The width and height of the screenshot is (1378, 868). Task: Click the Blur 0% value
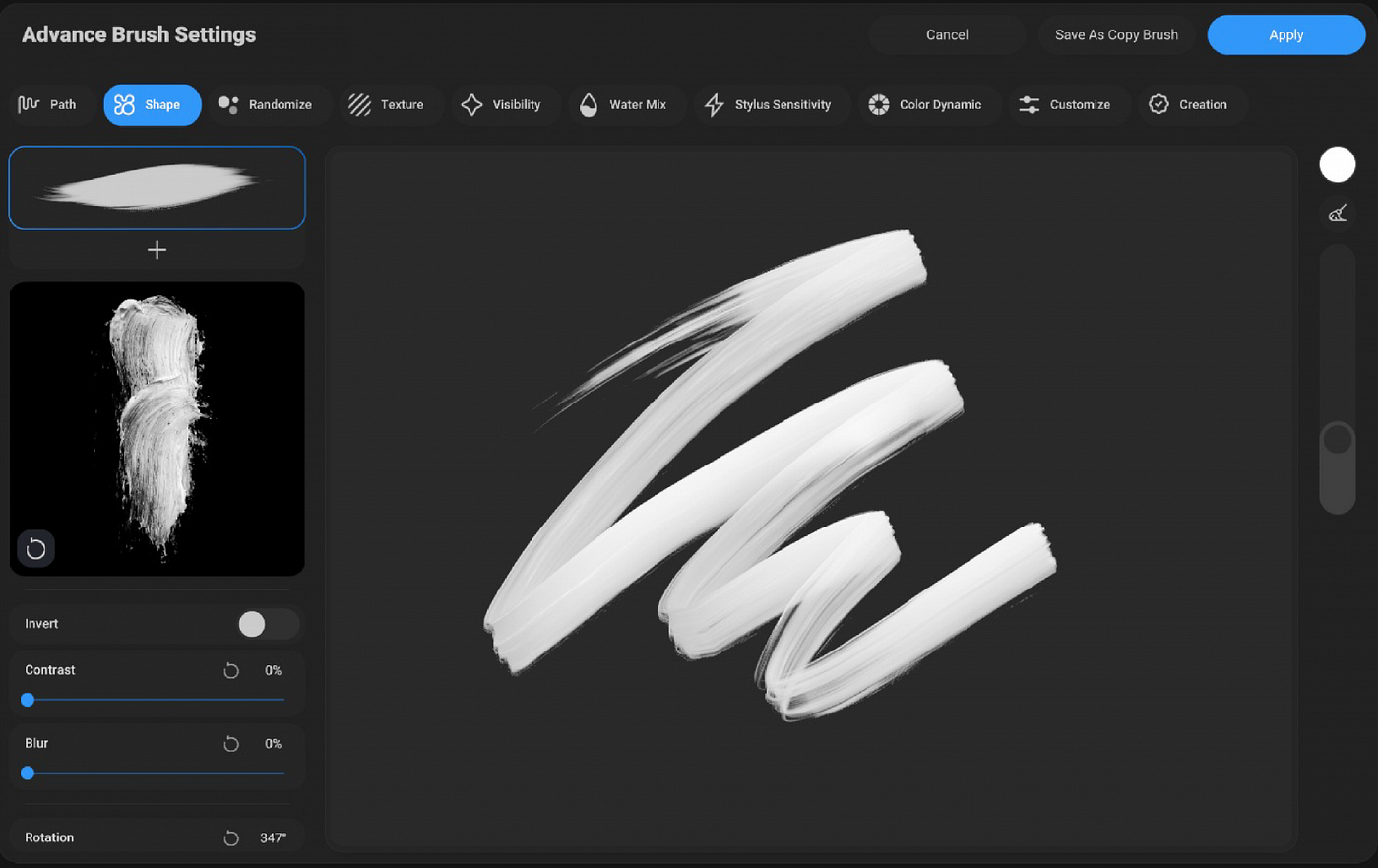tap(273, 744)
